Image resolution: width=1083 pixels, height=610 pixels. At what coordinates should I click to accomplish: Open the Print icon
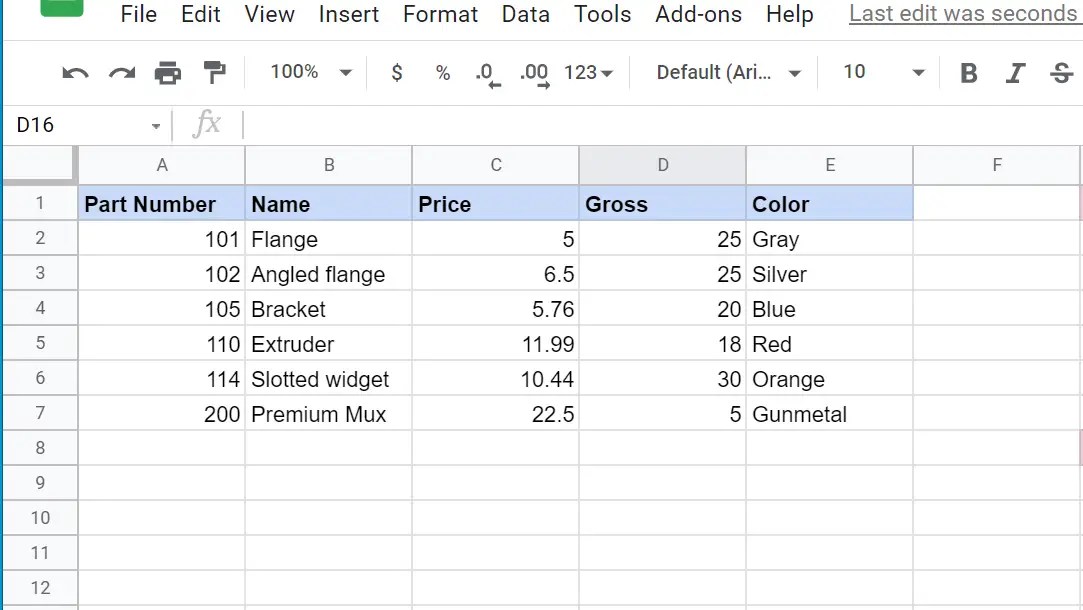coord(168,72)
